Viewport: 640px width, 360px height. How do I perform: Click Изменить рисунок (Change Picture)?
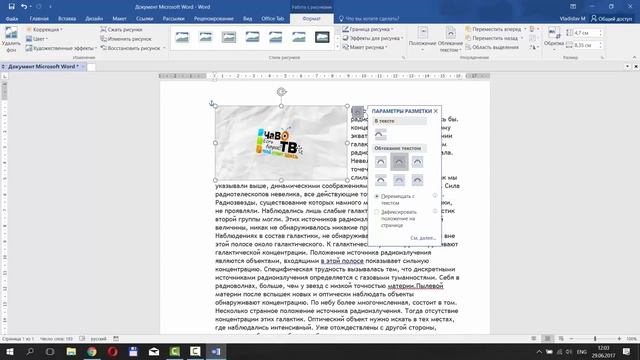(x=126, y=39)
